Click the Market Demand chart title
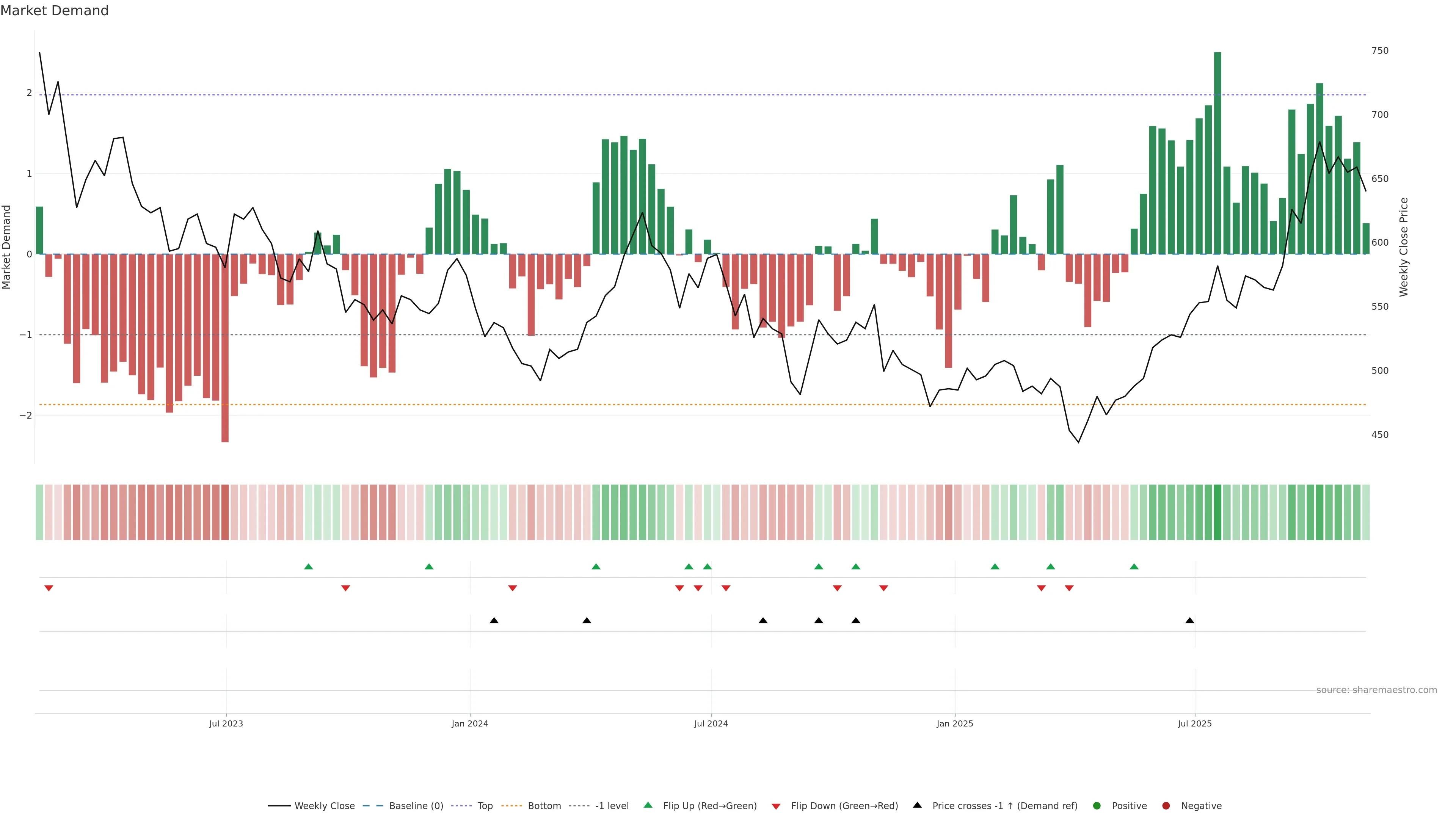This screenshot has width=1456, height=819. coord(54,11)
